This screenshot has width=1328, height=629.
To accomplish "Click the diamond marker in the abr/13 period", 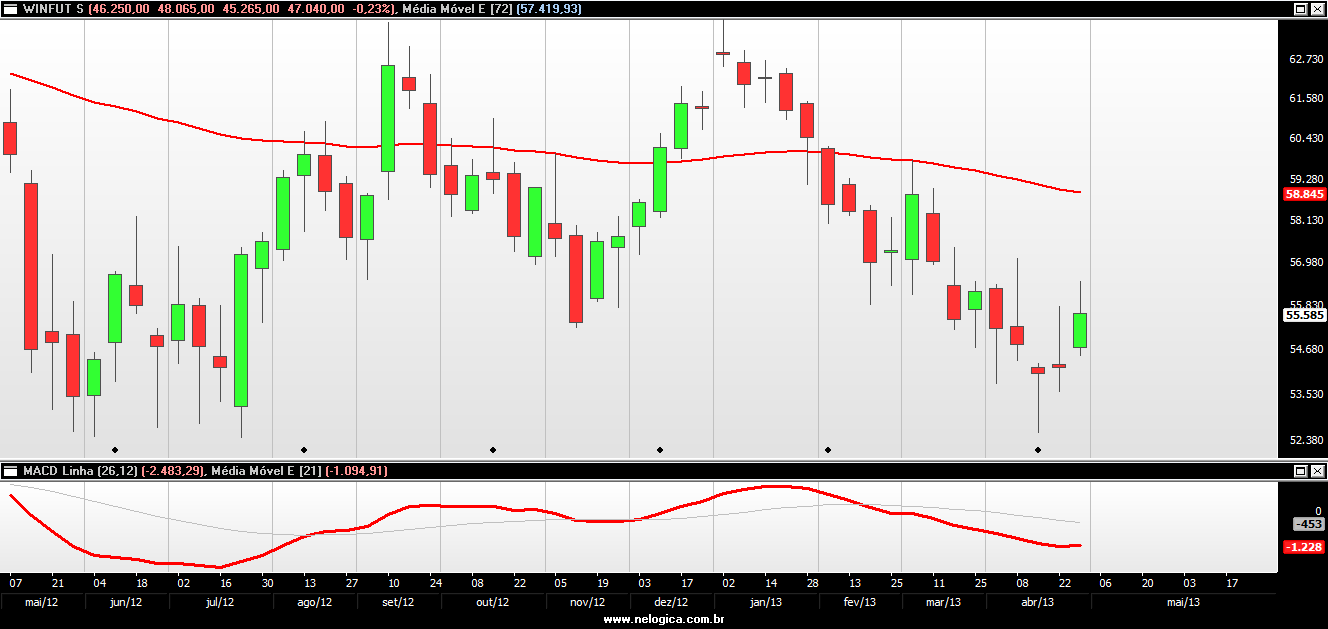I will (x=1038, y=450).
